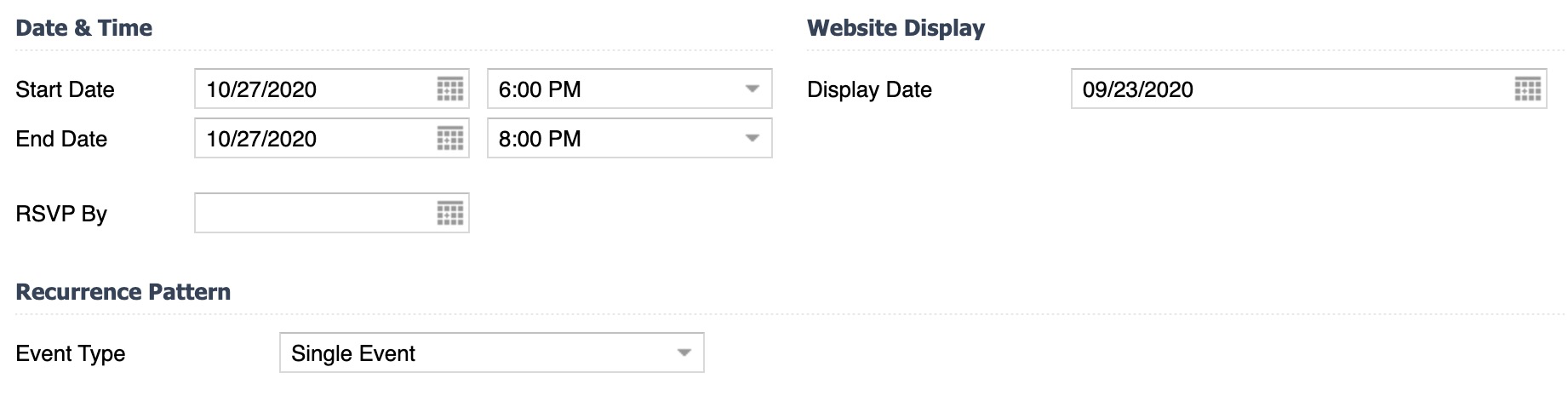Expand the 8:00 PM end time dropdown
Viewport: 1568px width, 407px height.
(x=629, y=138)
